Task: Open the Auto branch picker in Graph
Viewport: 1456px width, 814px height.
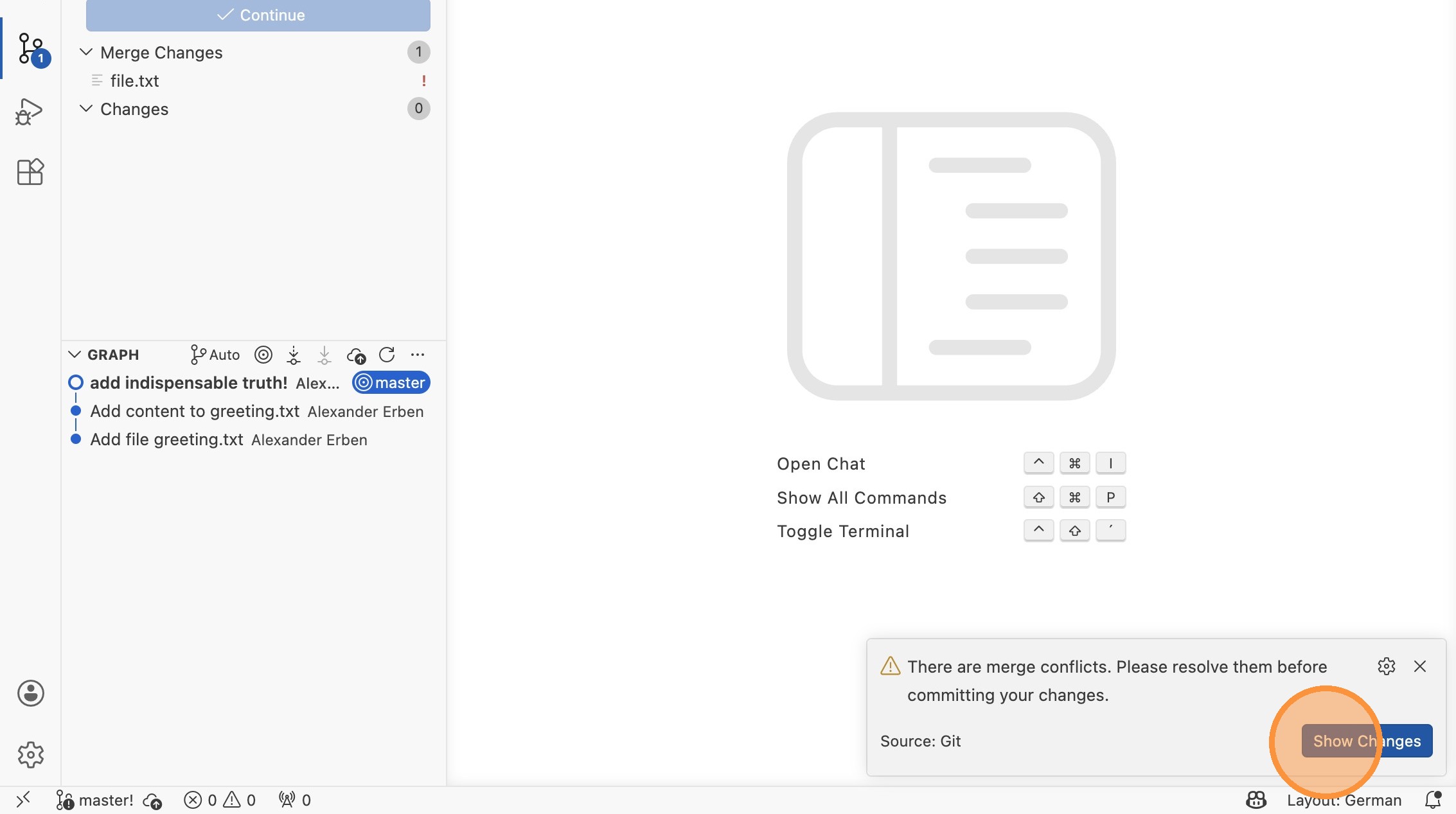Action: [x=215, y=355]
